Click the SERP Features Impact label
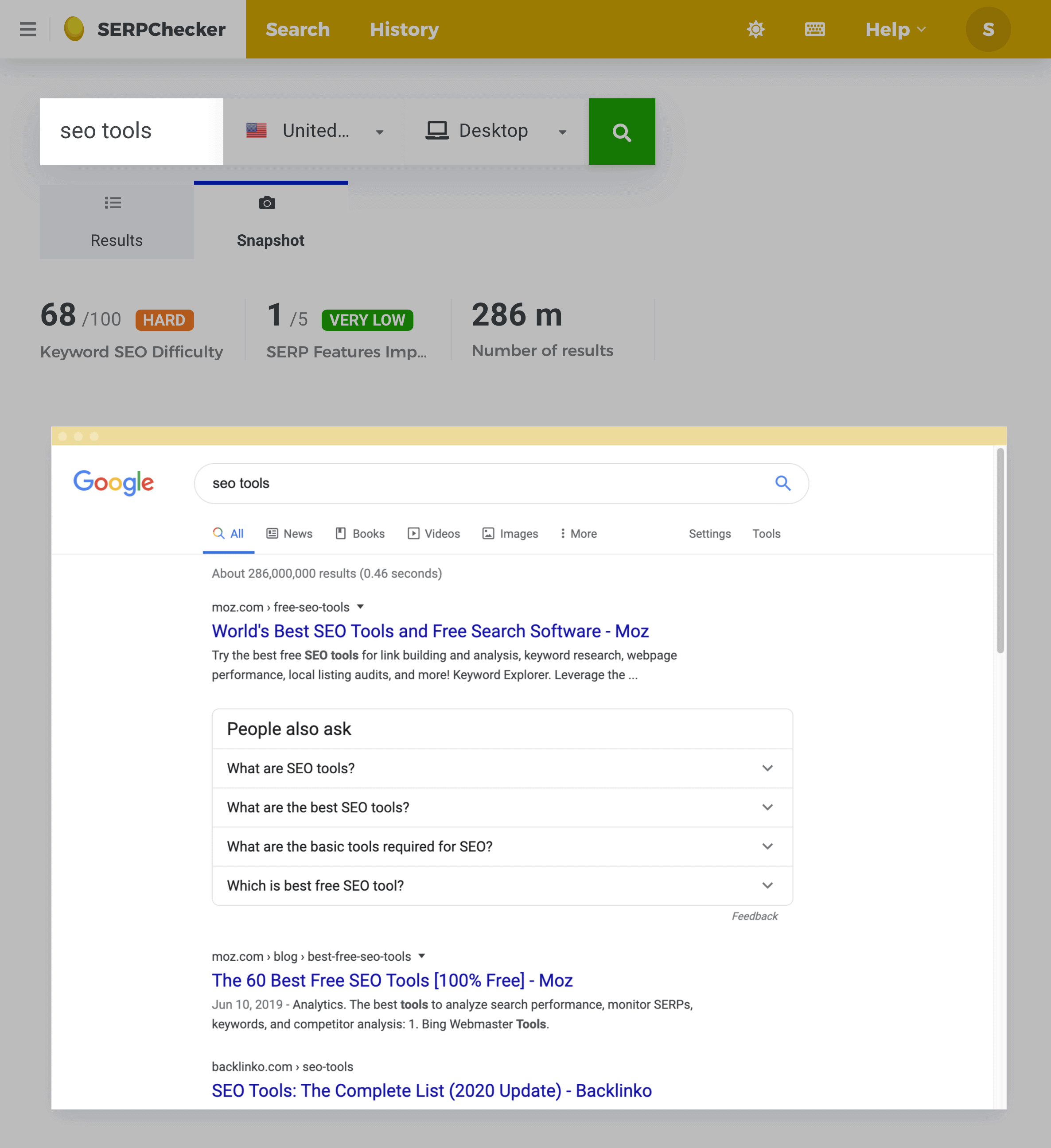The width and height of the screenshot is (1051, 1148). coord(346,352)
